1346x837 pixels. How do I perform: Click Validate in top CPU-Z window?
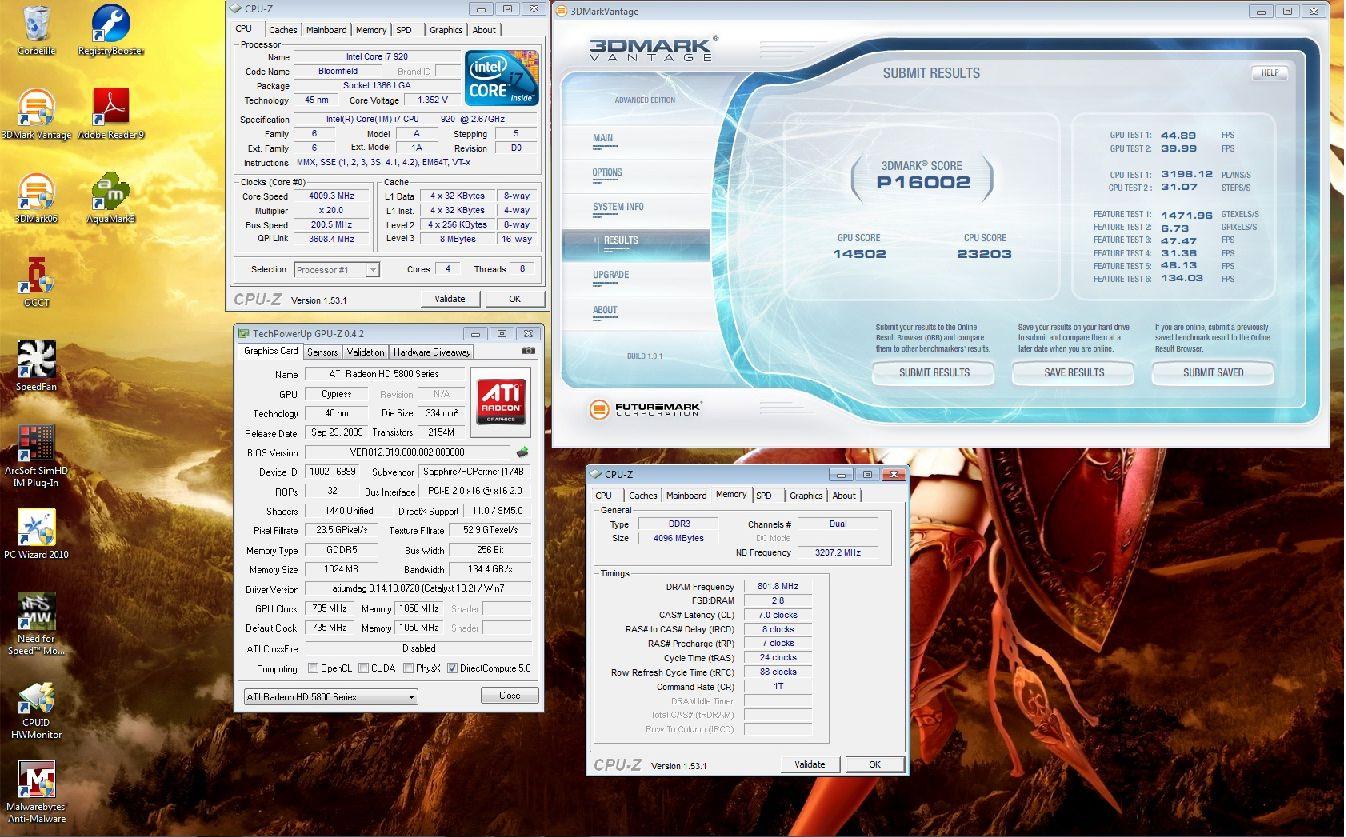click(x=450, y=299)
